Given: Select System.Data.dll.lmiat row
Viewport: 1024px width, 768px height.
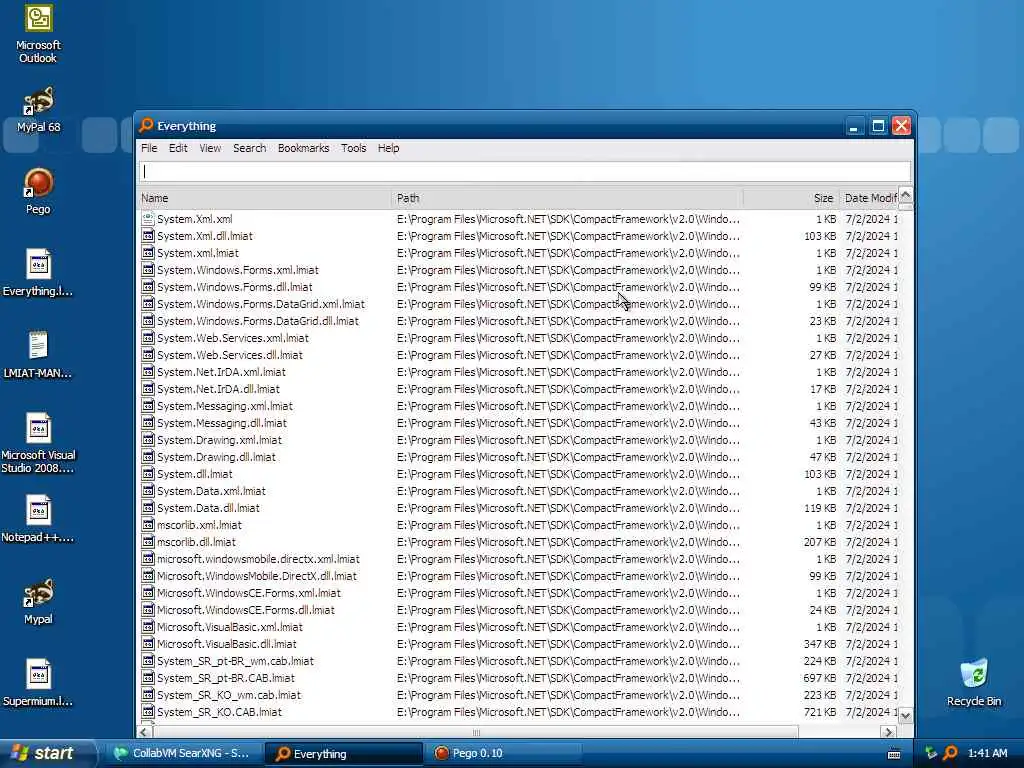Looking at the screenshot, I should coord(519,508).
